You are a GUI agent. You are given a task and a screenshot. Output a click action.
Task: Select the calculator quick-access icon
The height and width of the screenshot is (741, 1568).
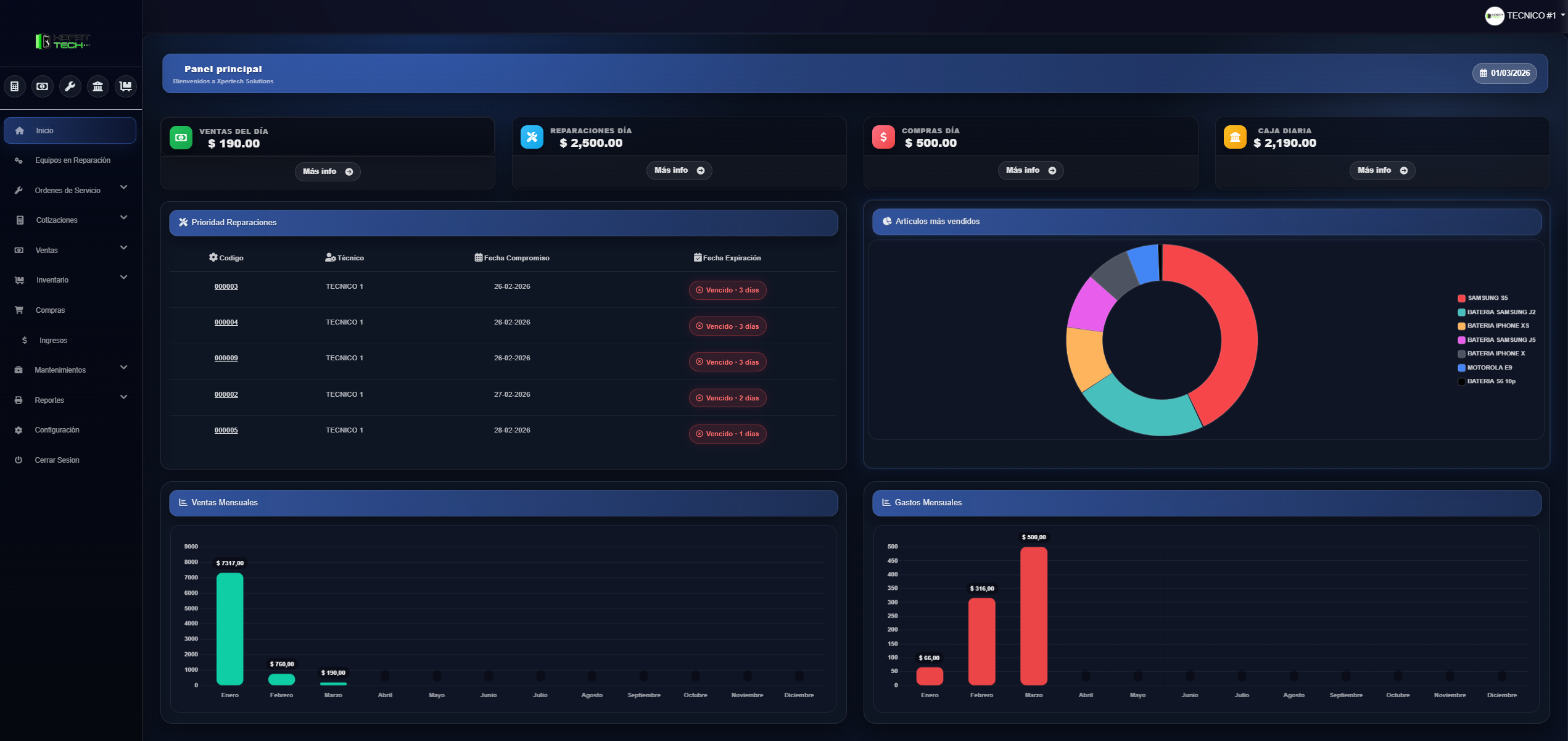15,86
